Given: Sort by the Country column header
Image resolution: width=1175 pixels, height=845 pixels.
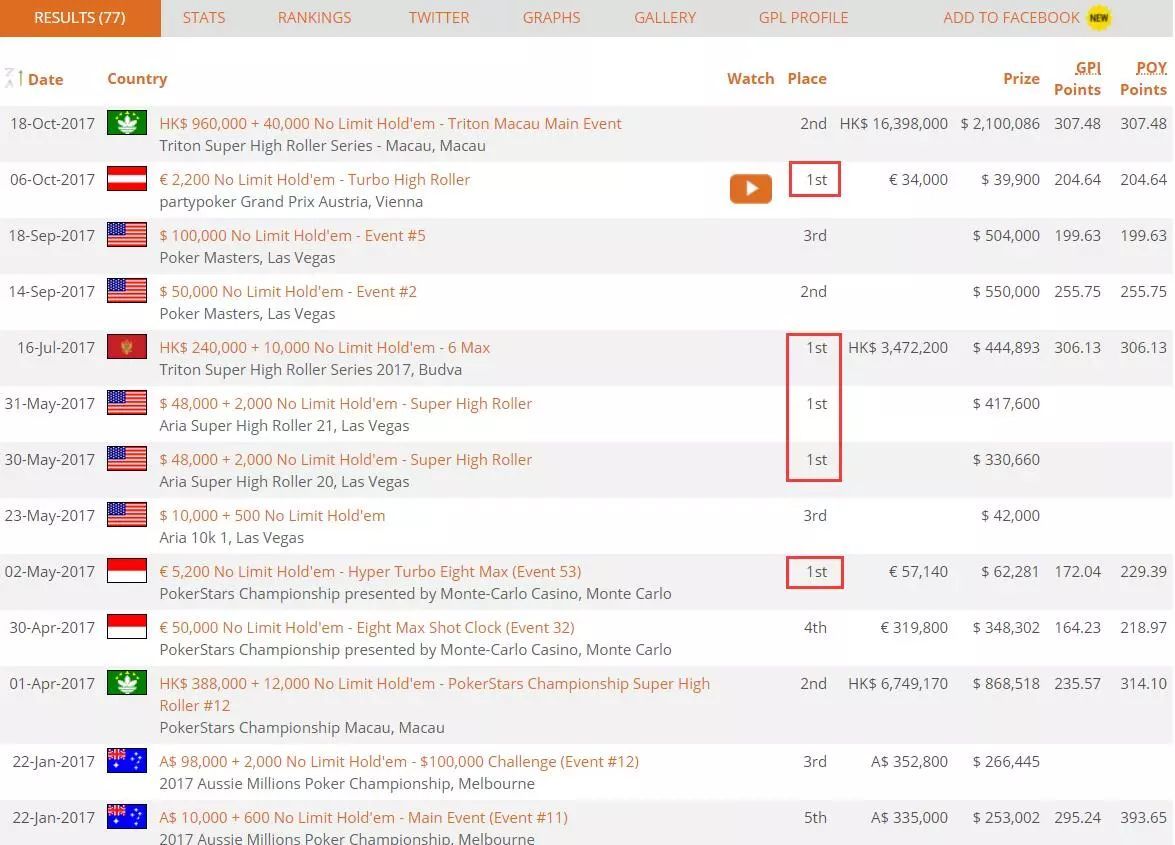Looking at the screenshot, I should [x=137, y=79].
